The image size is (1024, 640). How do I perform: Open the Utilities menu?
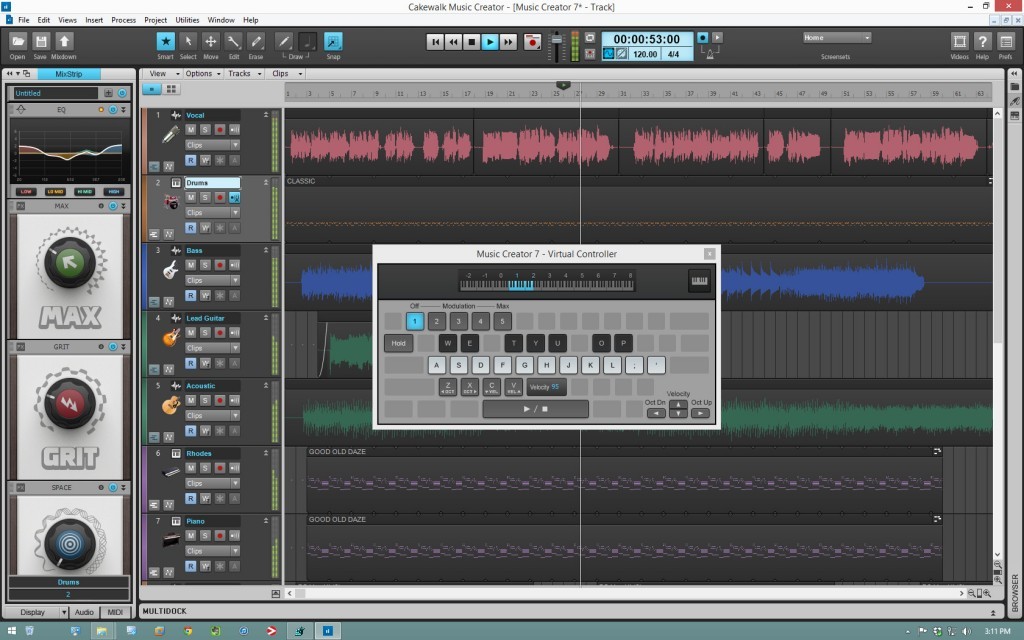click(187, 20)
